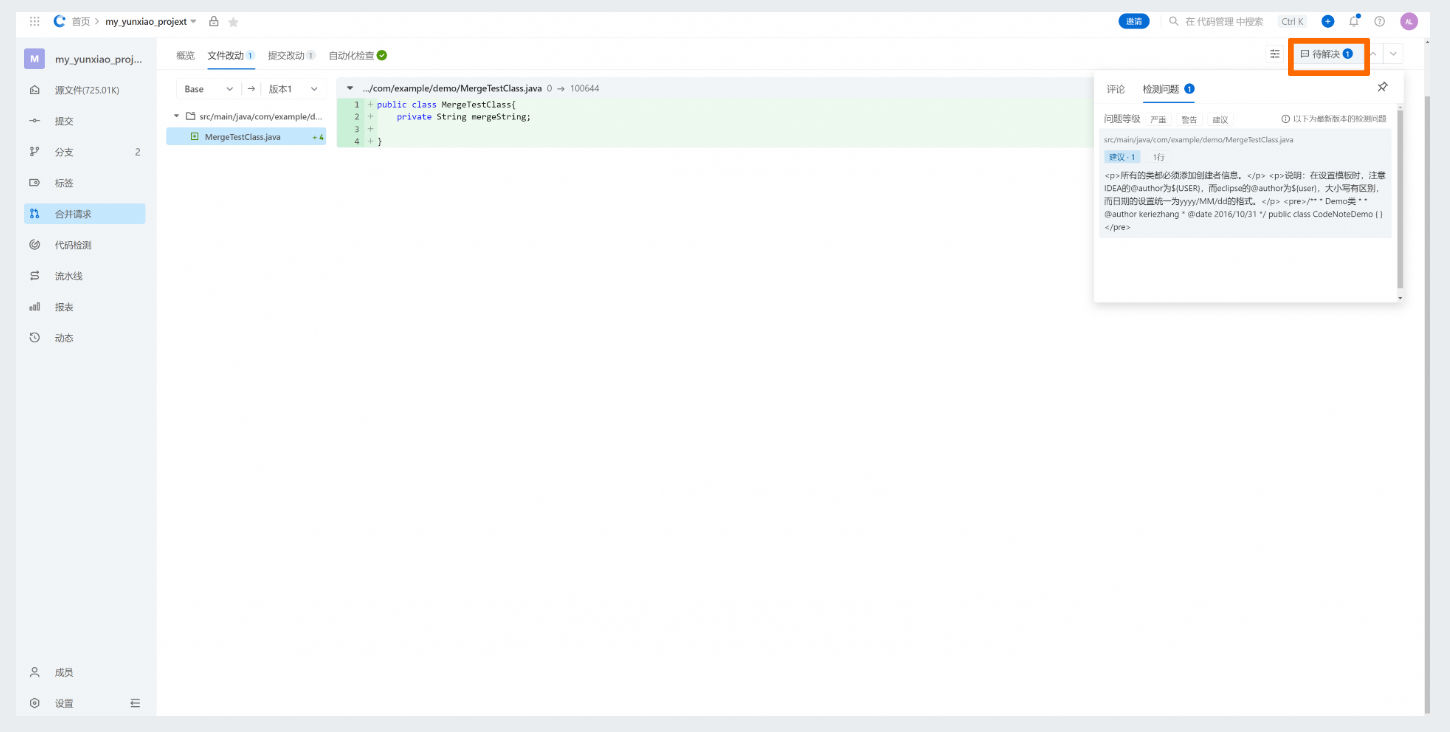Click the green automated check passed icon

coord(382,55)
